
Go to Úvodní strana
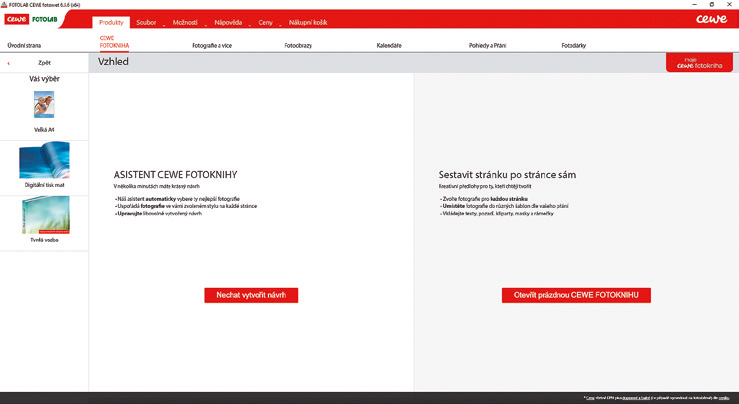tap(24, 46)
